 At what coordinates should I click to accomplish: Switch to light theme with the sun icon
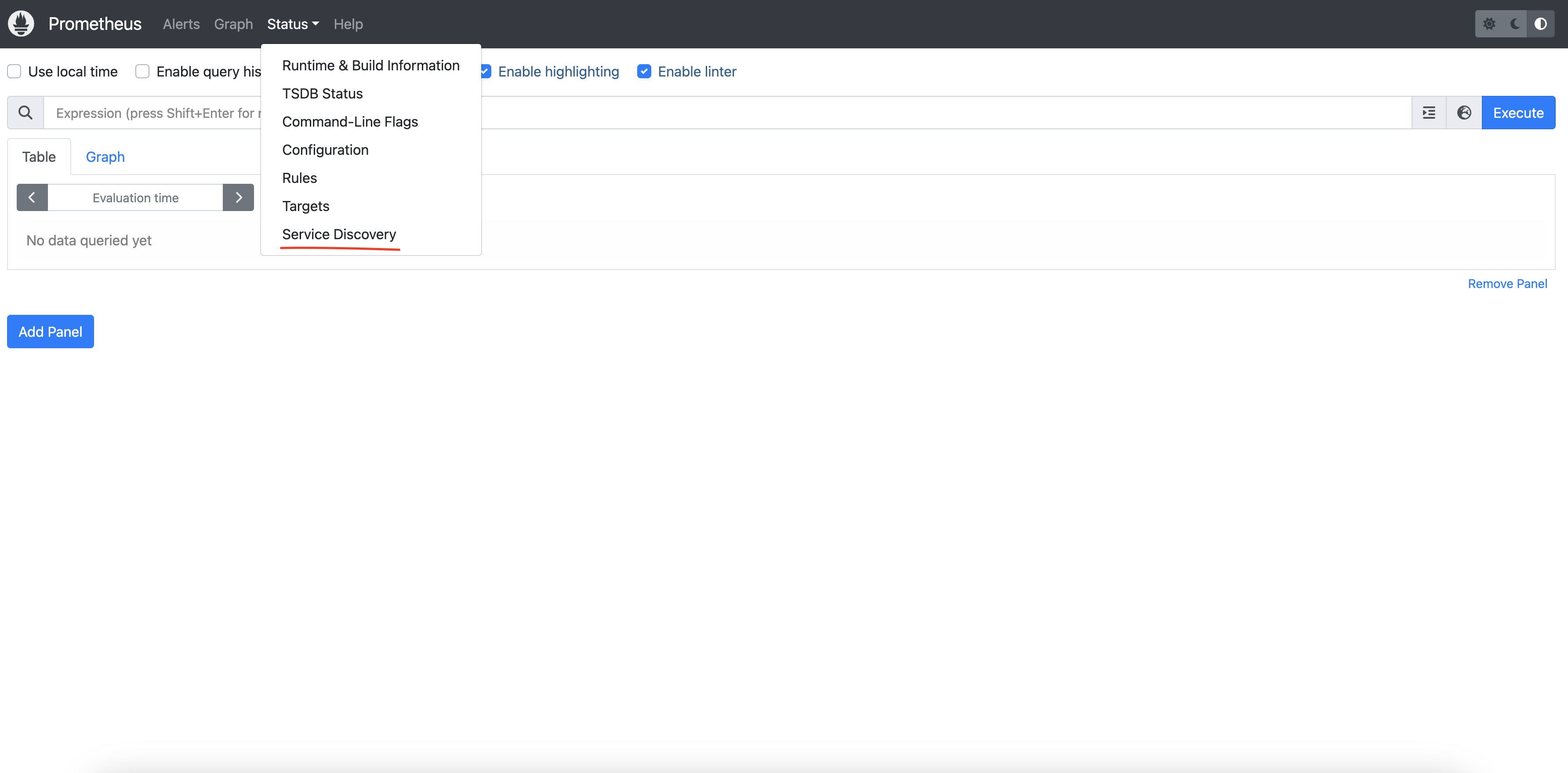[x=1490, y=23]
